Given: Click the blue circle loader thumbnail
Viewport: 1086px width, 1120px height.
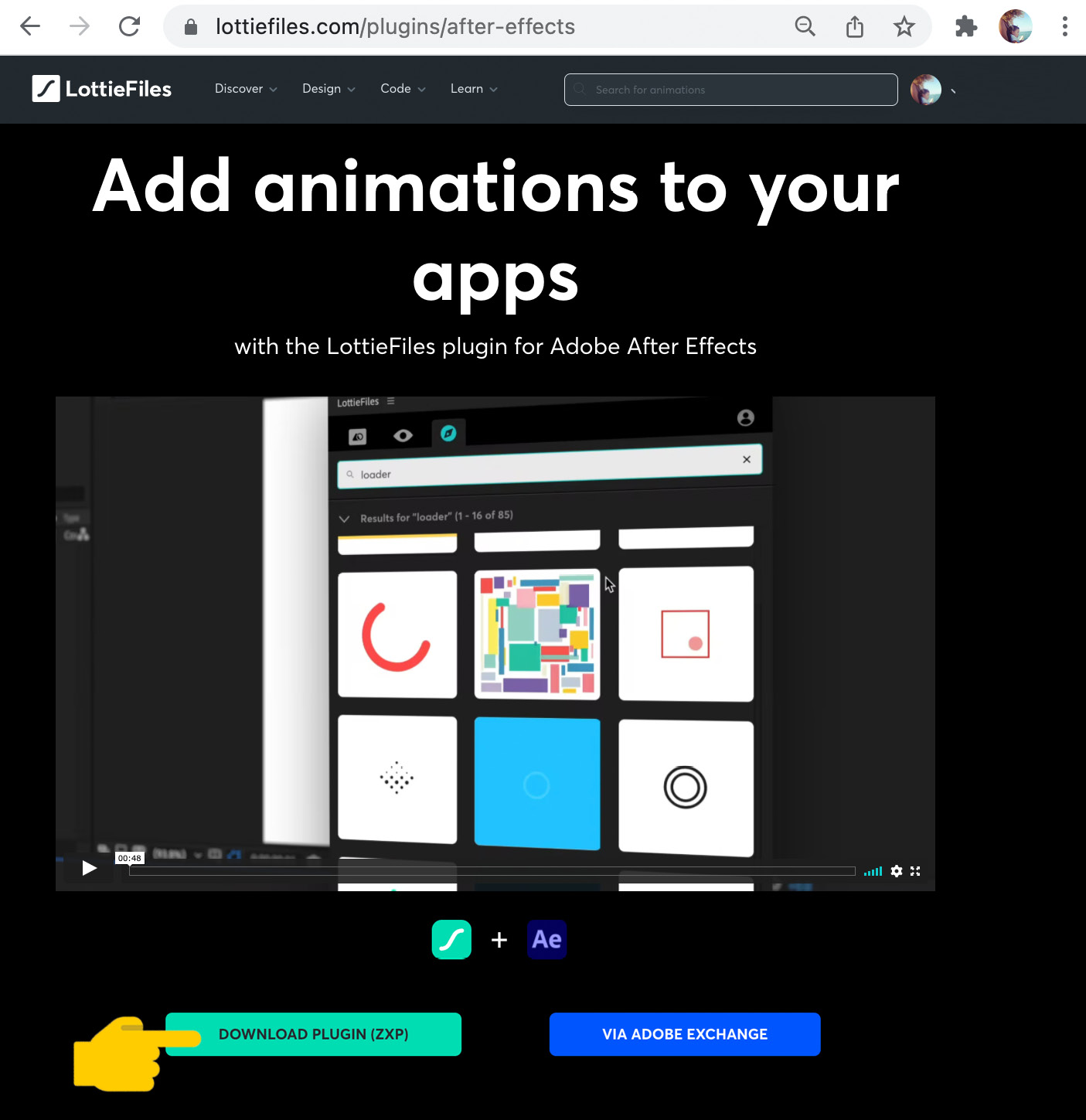Looking at the screenshot, I should (537, 784).
